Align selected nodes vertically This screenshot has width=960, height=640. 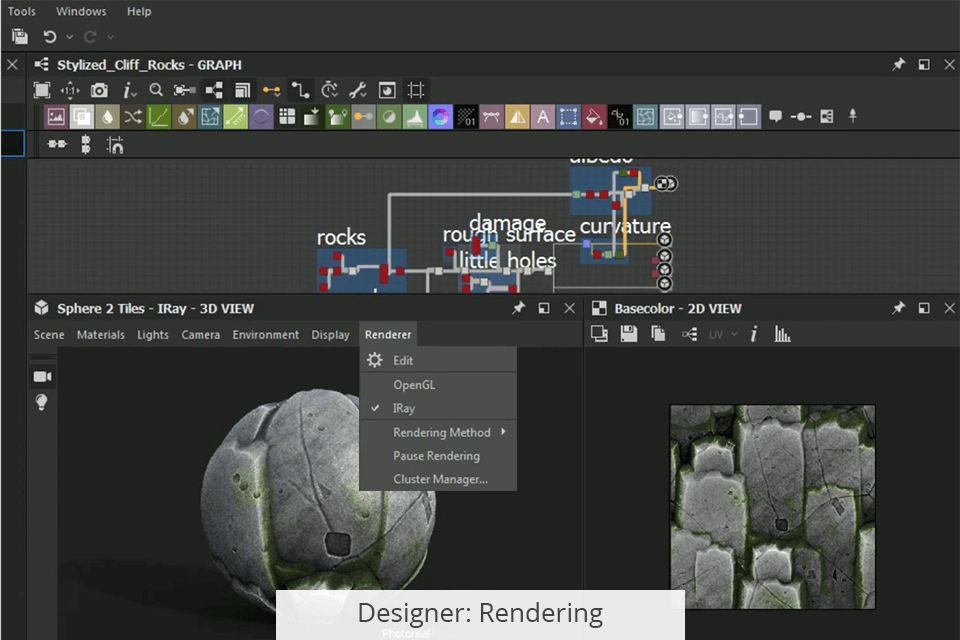(86, 145)
